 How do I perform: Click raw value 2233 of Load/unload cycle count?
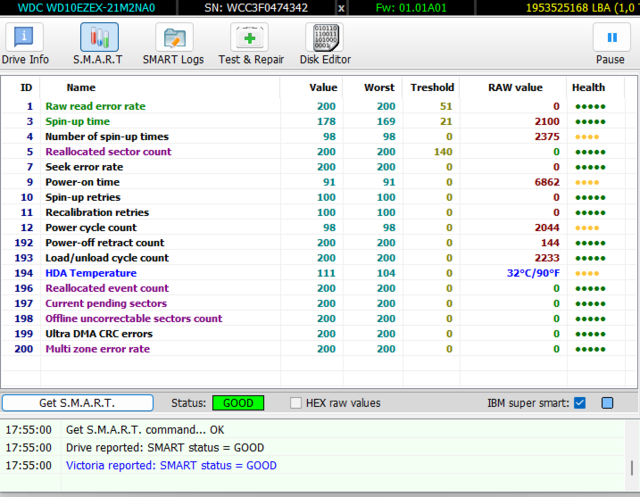547,258
